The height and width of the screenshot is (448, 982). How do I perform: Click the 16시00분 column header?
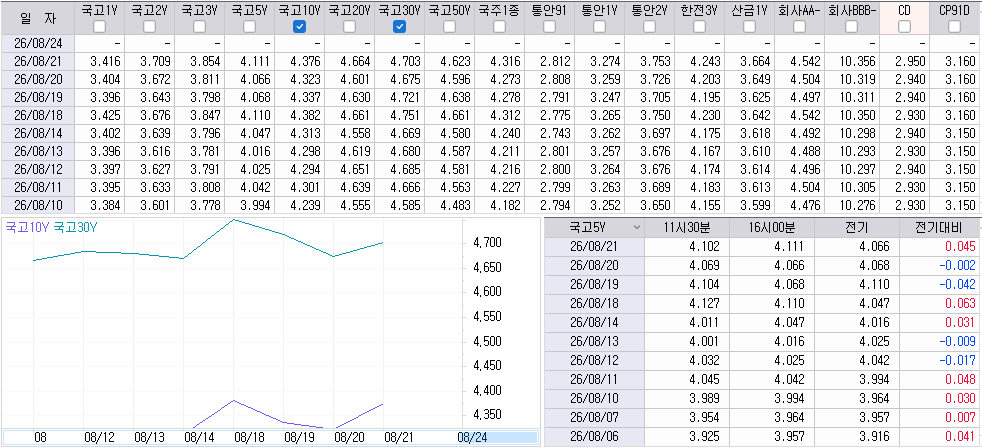click(772, 227)
